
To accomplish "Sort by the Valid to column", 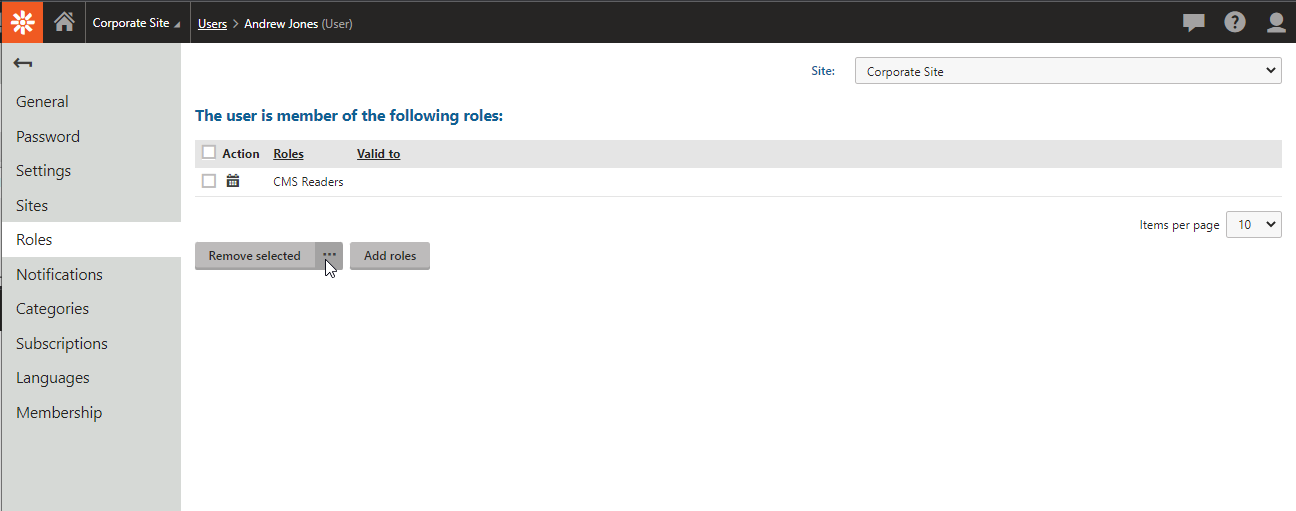I will 378,154.
